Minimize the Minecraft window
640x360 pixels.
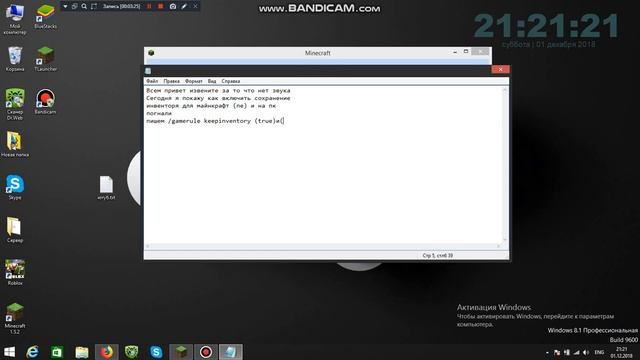pos(455,52)
